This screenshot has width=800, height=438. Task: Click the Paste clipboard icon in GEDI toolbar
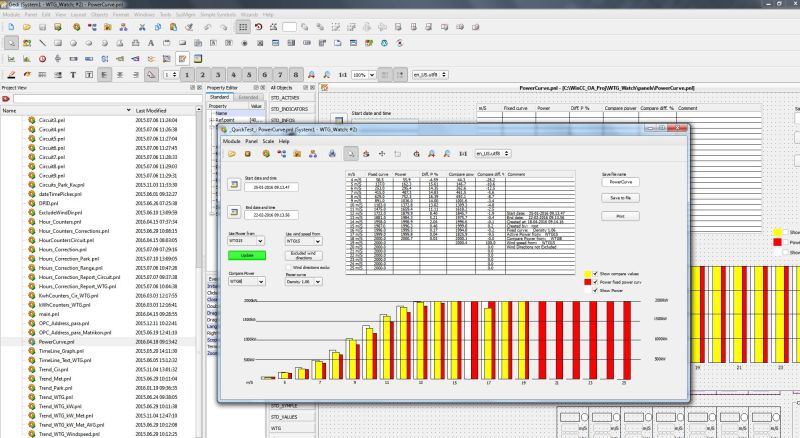[173, 27]
